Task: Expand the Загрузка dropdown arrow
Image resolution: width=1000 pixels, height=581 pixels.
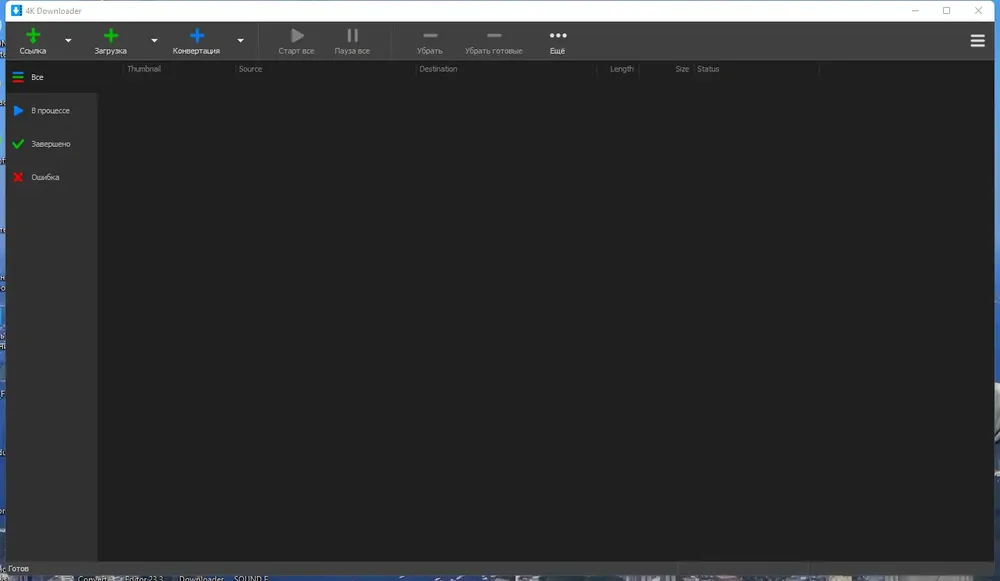Action: [154, 40]
